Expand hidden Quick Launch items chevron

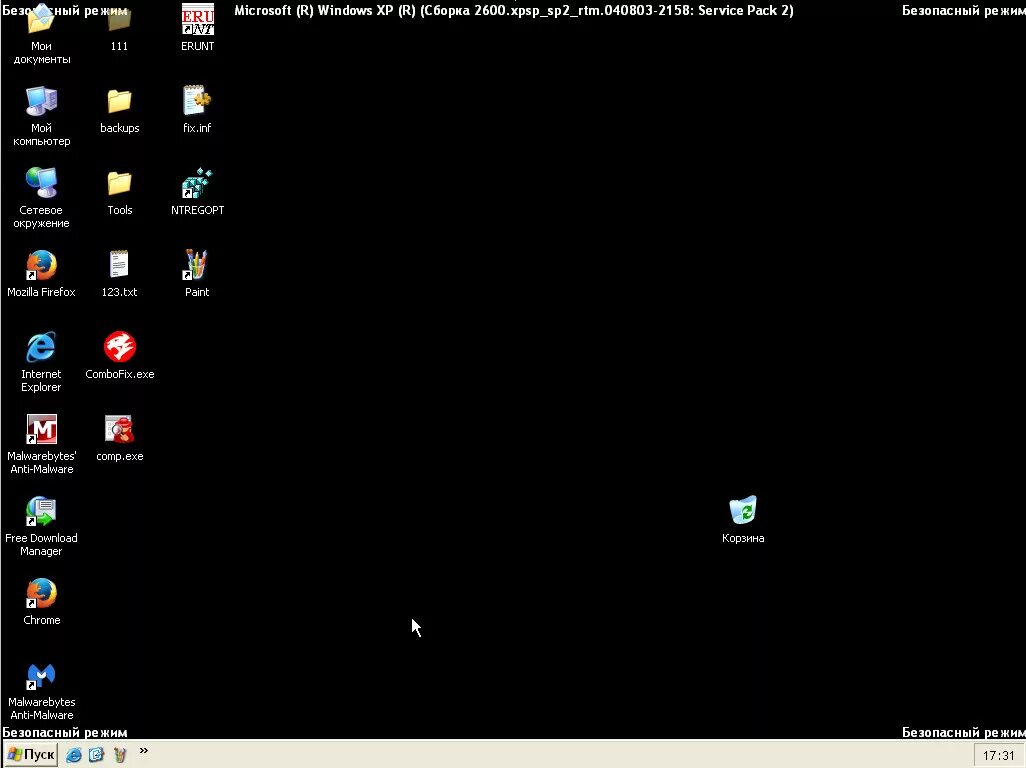[x=144, y=750]
